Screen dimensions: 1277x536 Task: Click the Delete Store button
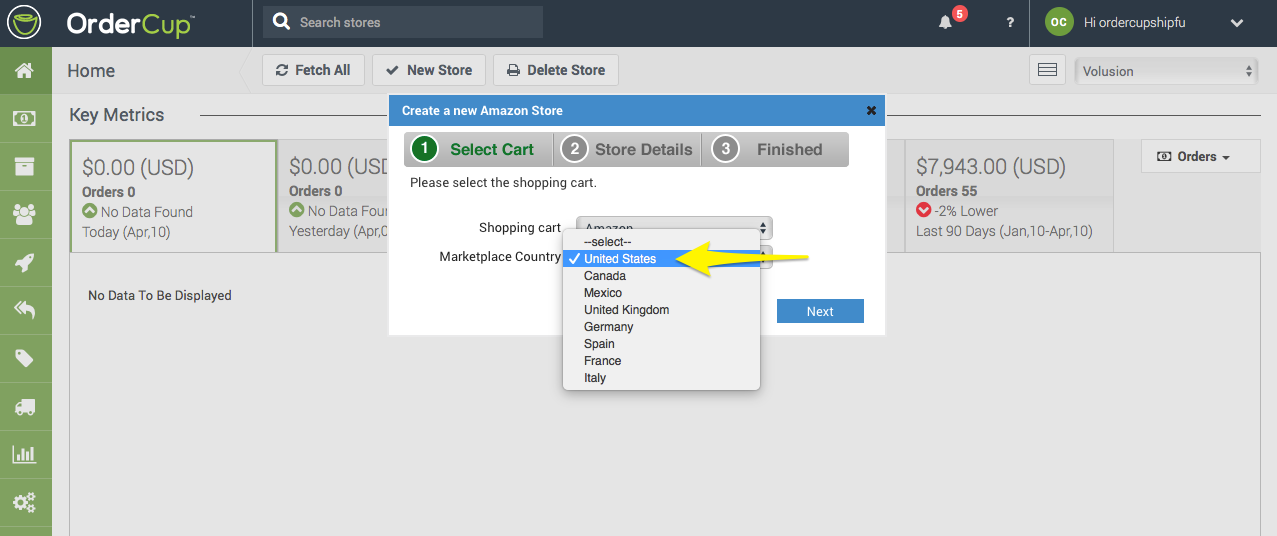pyautogui.click(x=556, y=70)
